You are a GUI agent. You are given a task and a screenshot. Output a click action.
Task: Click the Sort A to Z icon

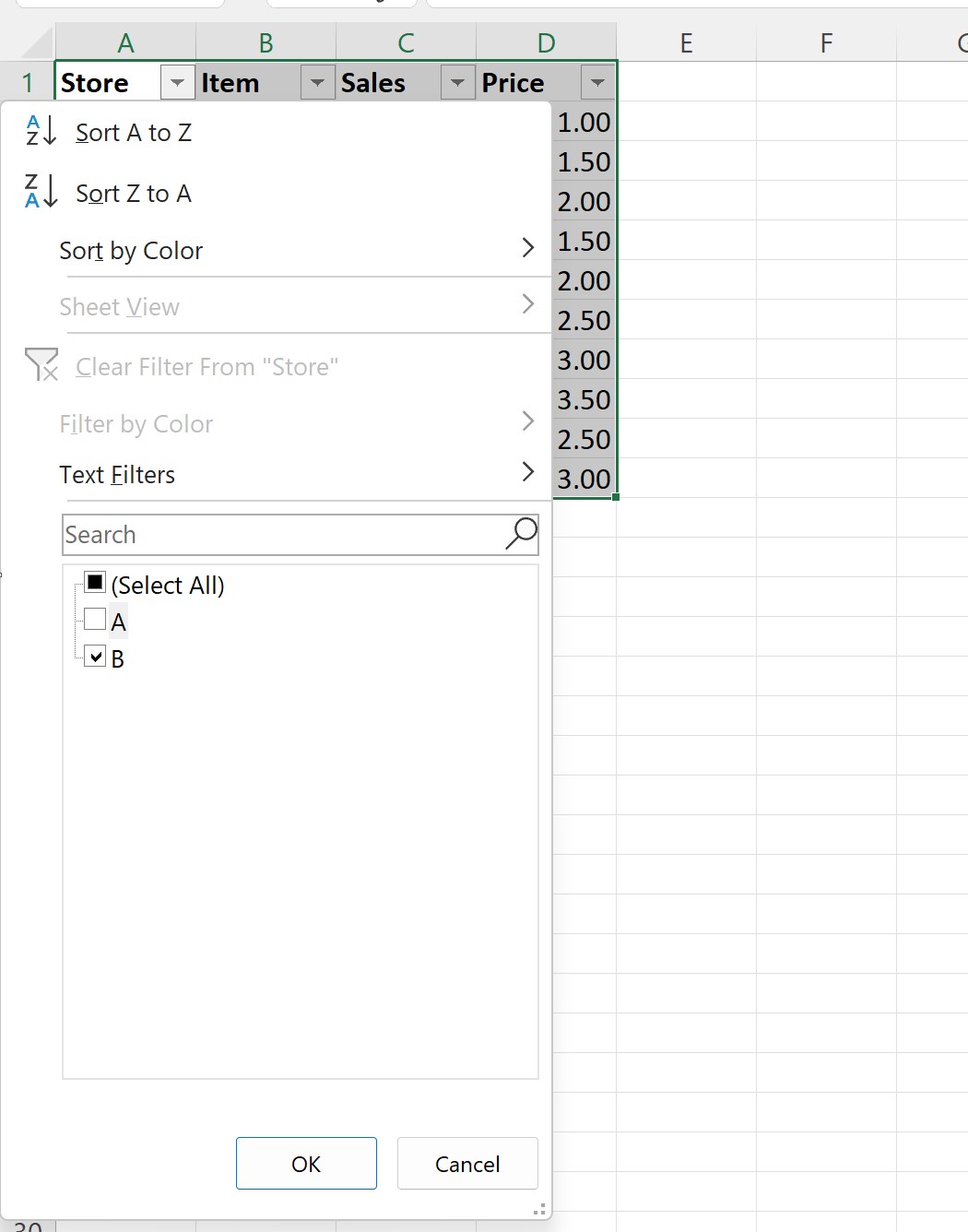(x=41, y=131)
